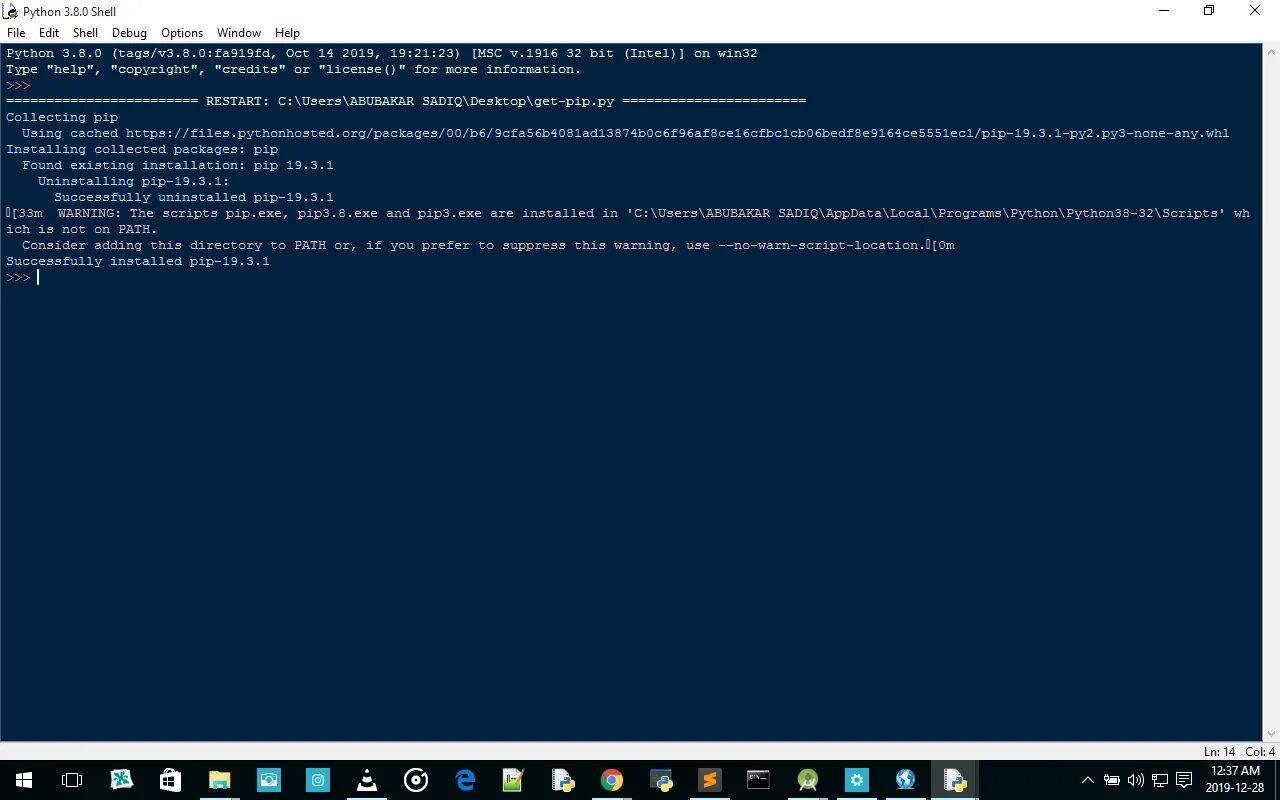Click 'Installing collected packages: pip' line
1280x800 pixels.
(142, 149)
